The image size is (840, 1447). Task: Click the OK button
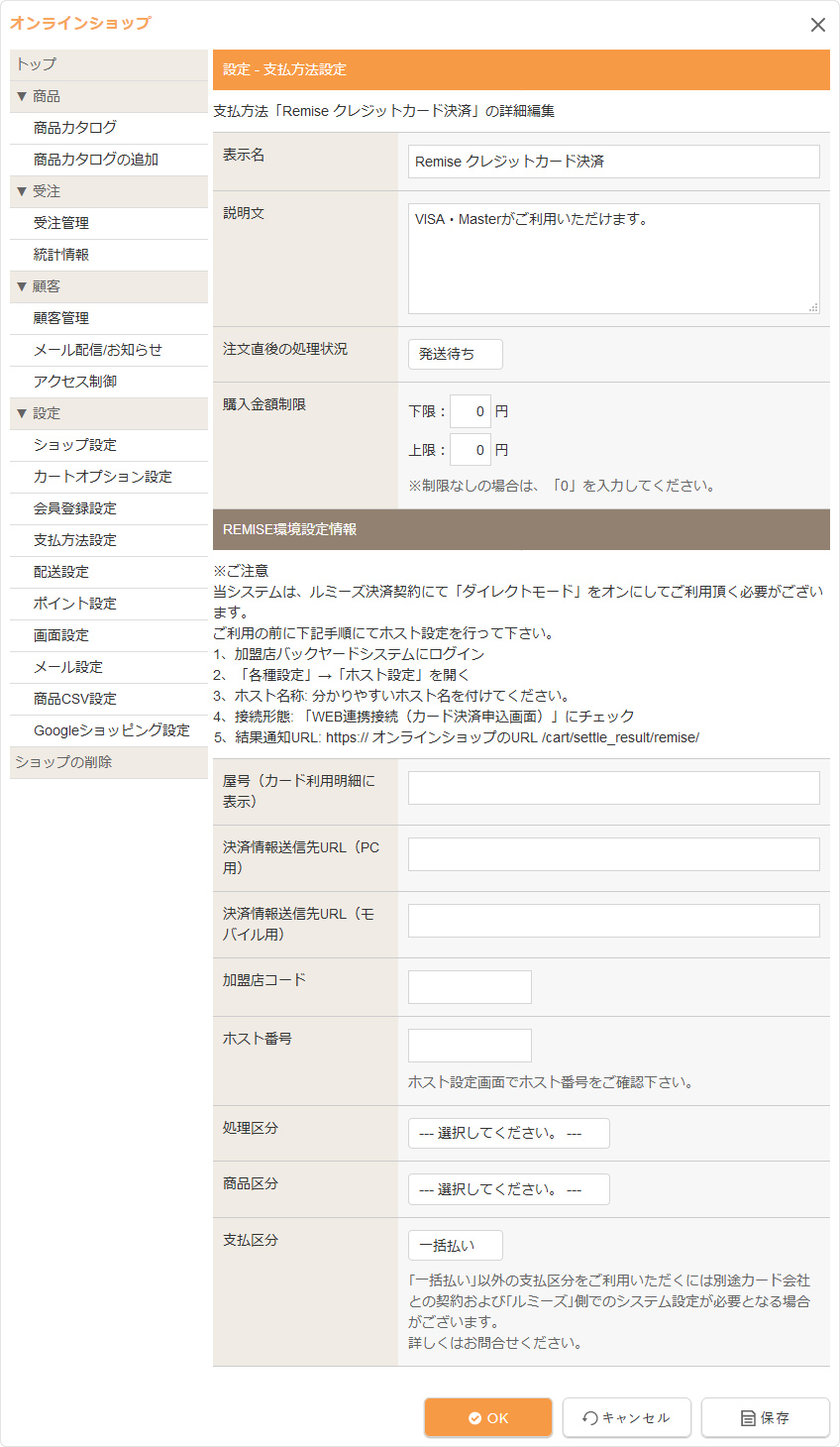coord(488,1417)
